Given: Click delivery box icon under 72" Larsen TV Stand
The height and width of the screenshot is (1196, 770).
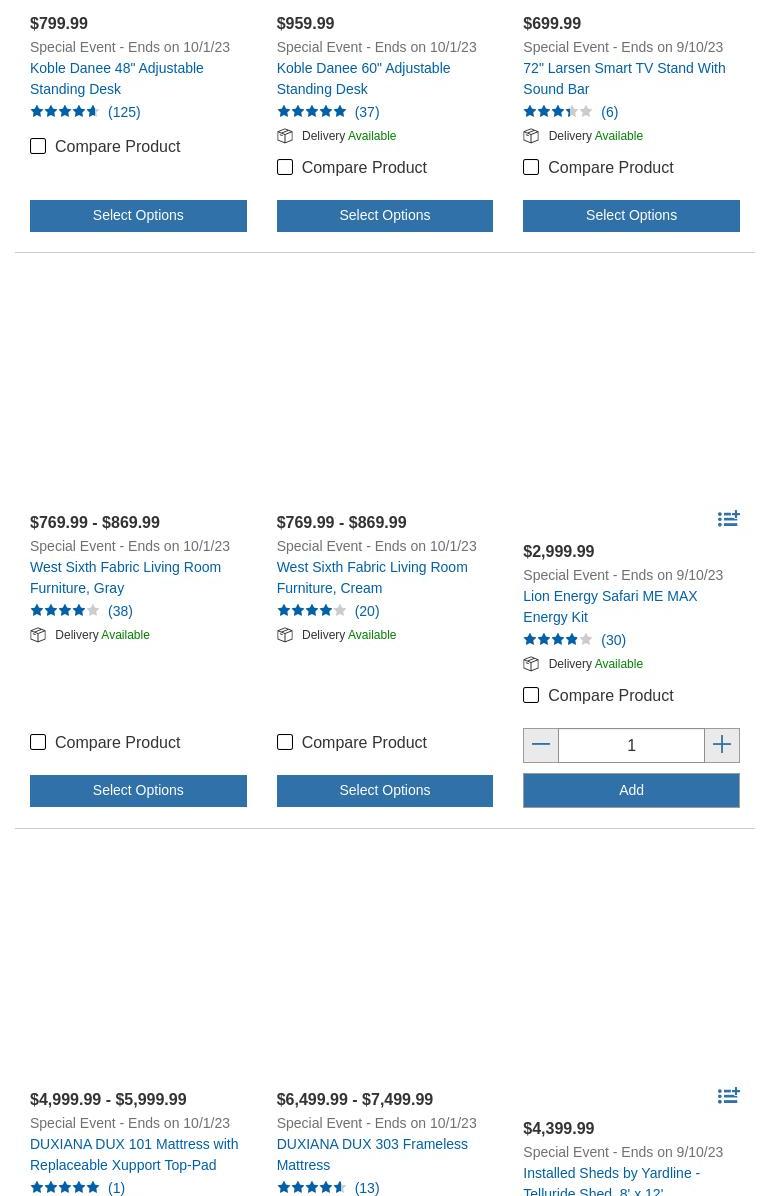Looking at the screenshot, I should (531, 136).
